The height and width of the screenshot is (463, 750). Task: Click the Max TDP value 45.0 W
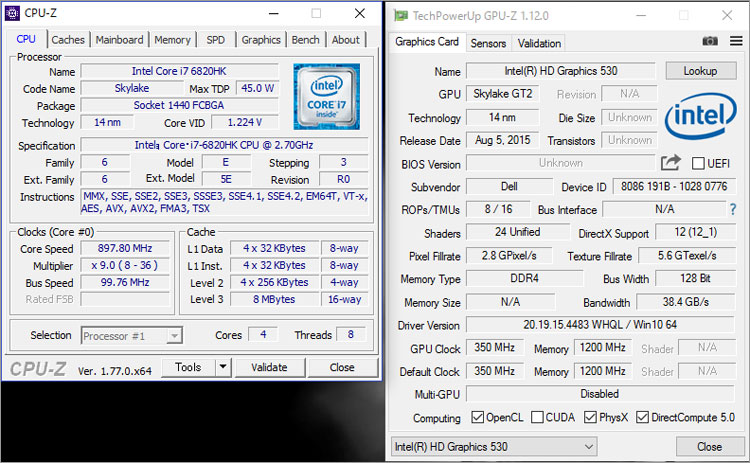point(257,88)
